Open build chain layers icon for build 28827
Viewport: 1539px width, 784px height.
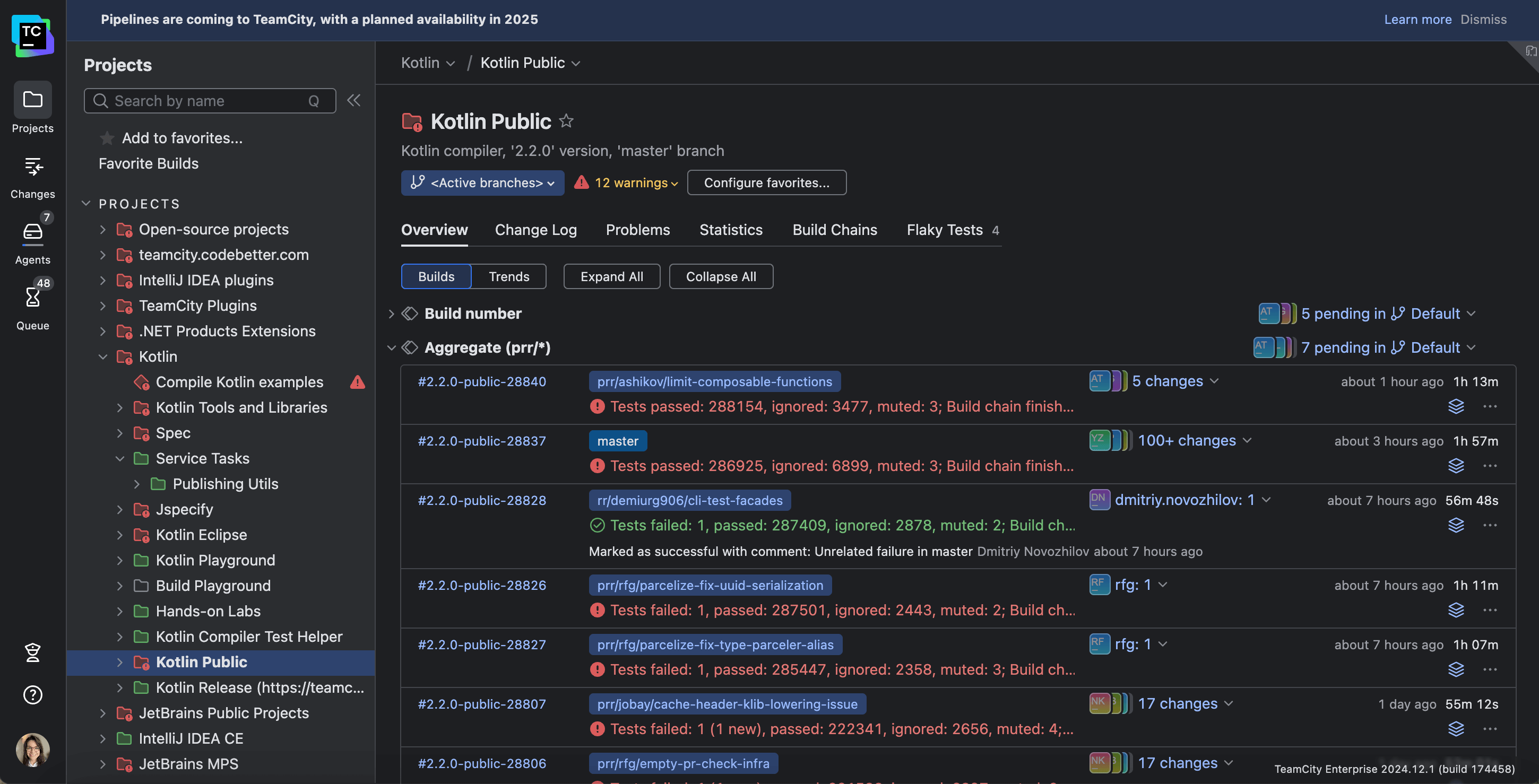click(1456, 669)
